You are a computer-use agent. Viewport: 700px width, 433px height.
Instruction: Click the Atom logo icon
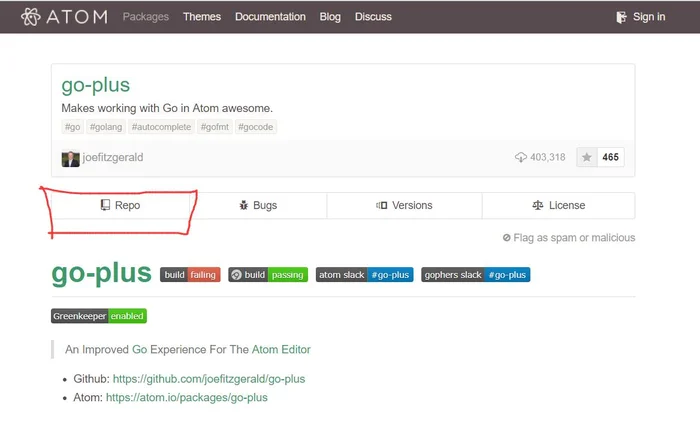[x=31, y=17]
